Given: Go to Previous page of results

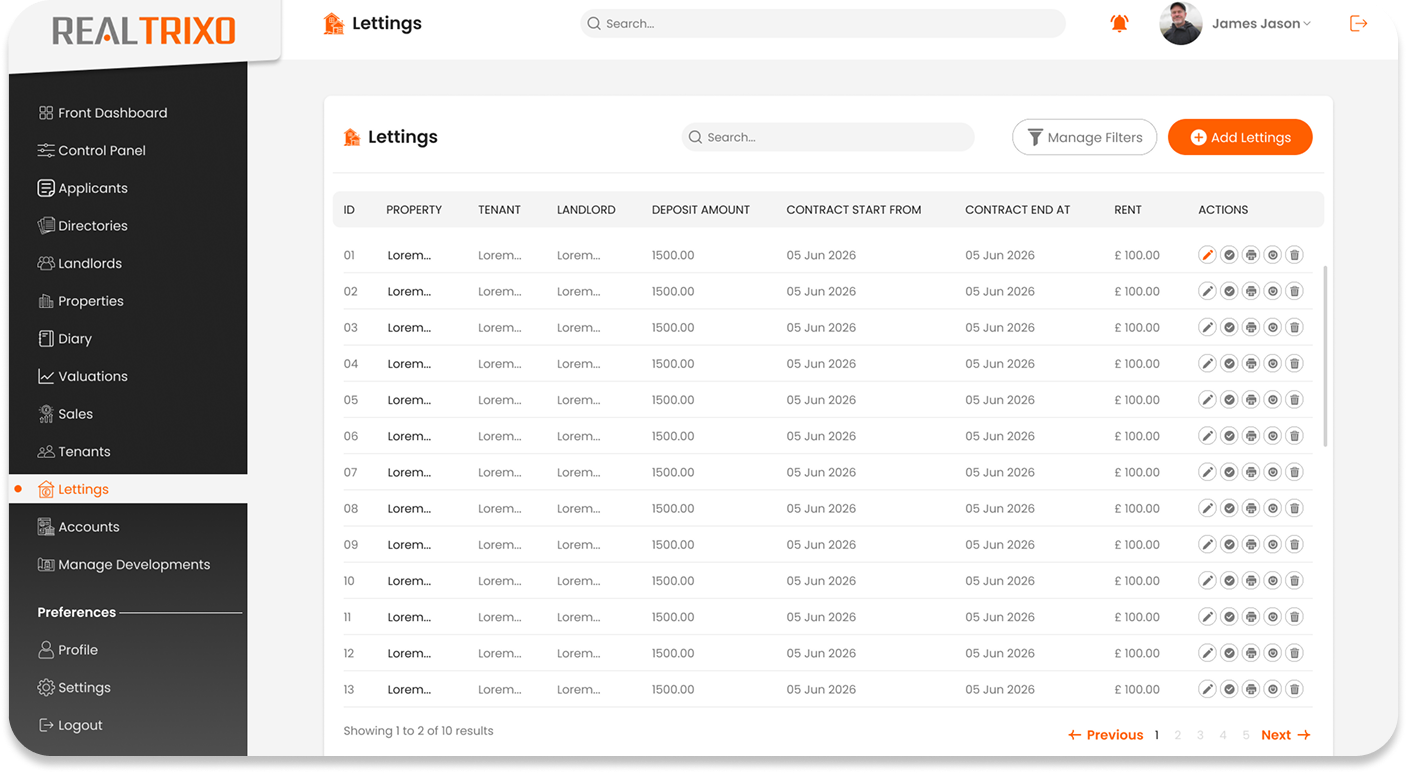Looking at the screenshot, I should [1105, 735].
